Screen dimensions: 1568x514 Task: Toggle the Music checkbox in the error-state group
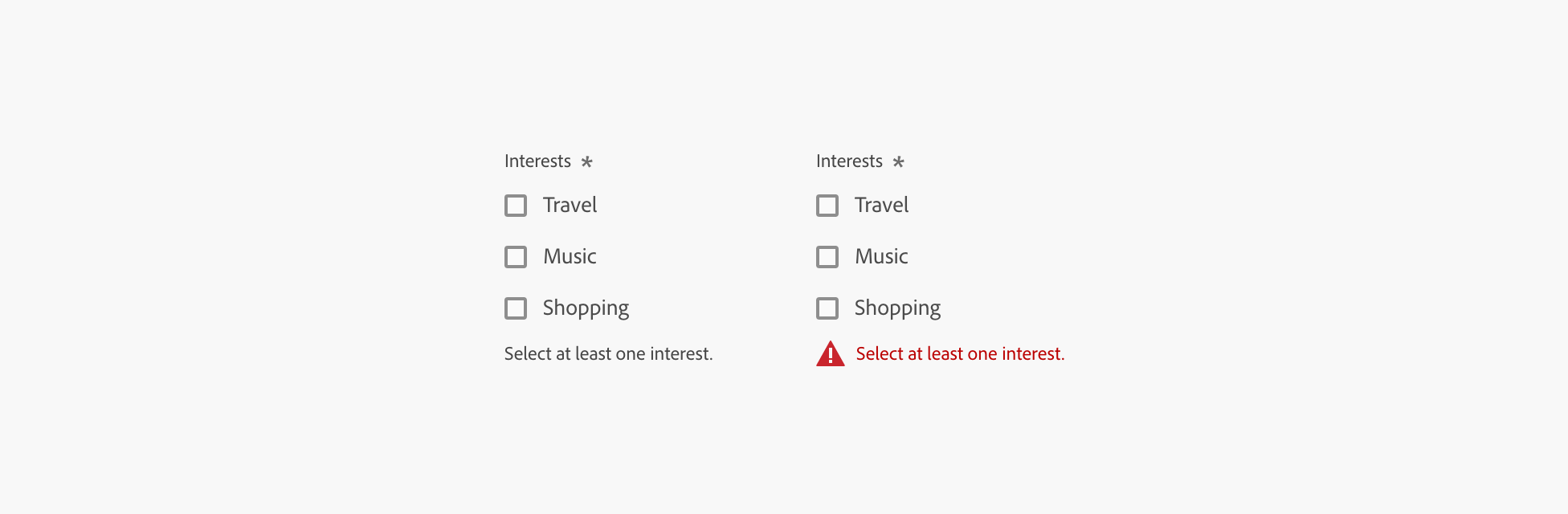click(x=827, y=257)
